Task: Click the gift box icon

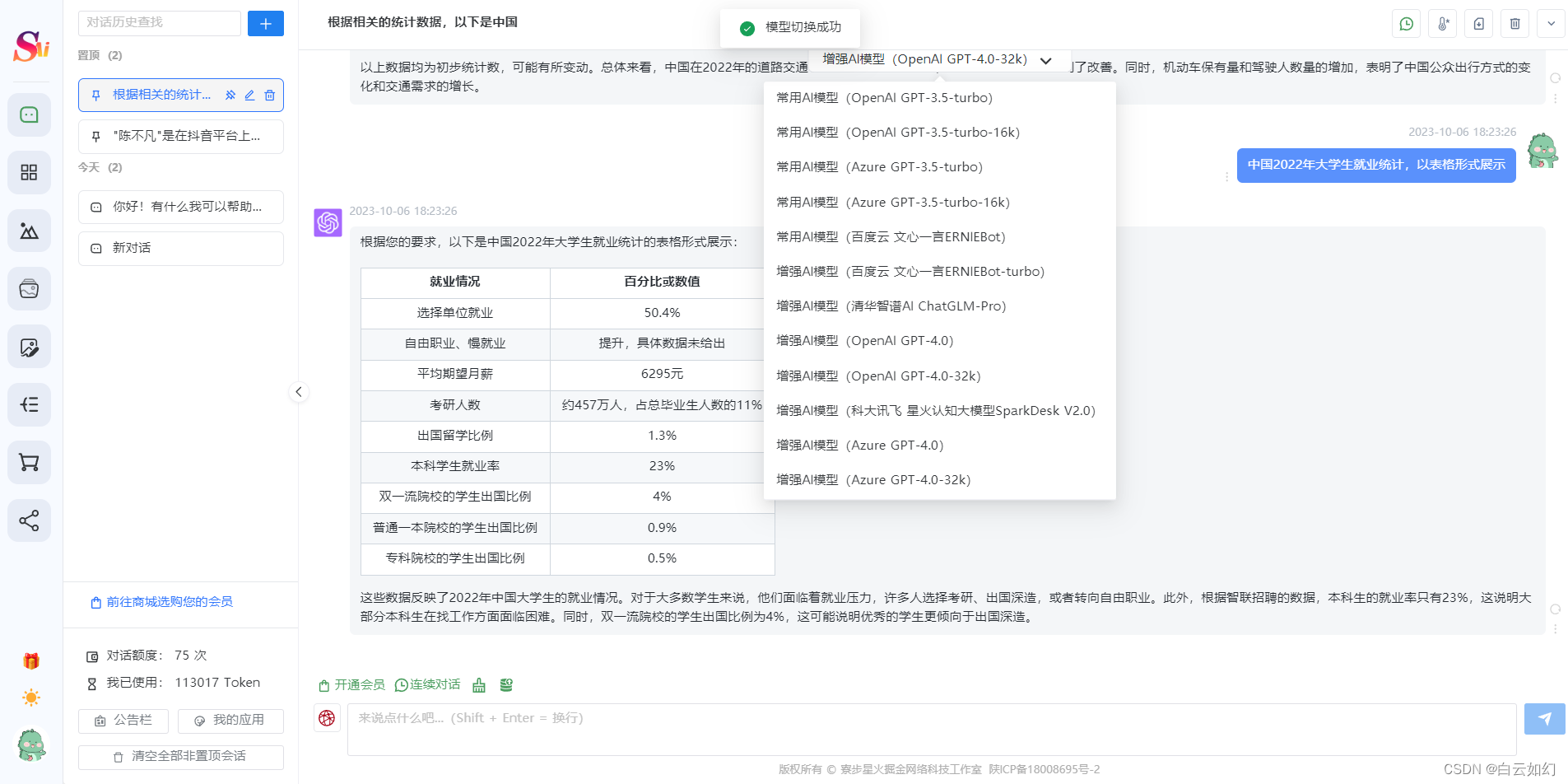Action: (x=31, y=660)
